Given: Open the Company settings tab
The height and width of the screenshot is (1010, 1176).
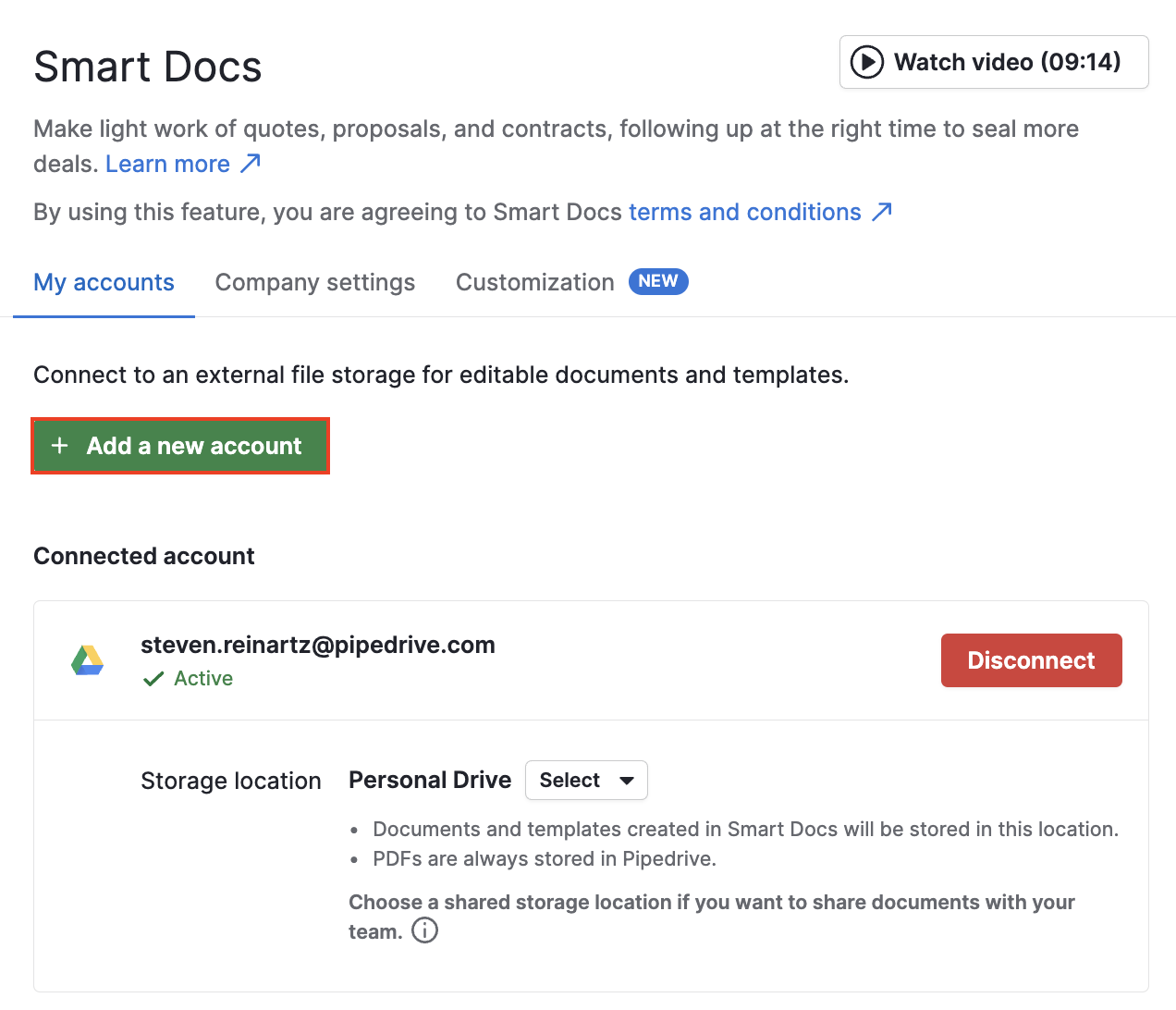Looking at the screenshot, I should point(314,282).
